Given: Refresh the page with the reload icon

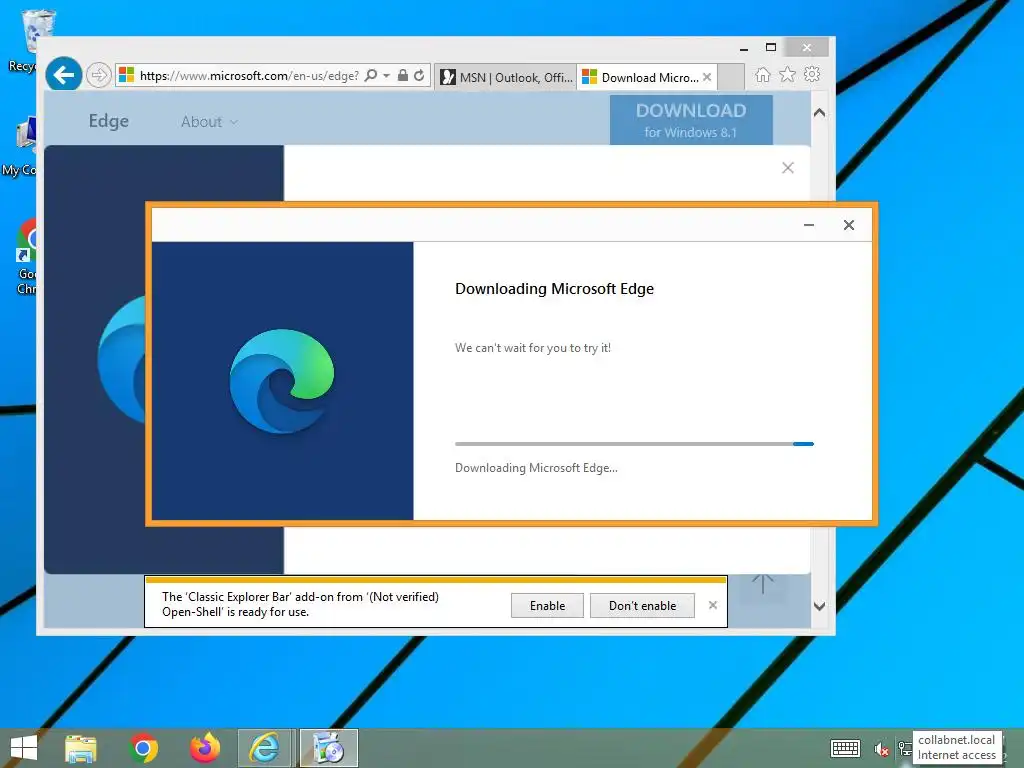Looking at the screenshot, I should (x=419, y=76).
